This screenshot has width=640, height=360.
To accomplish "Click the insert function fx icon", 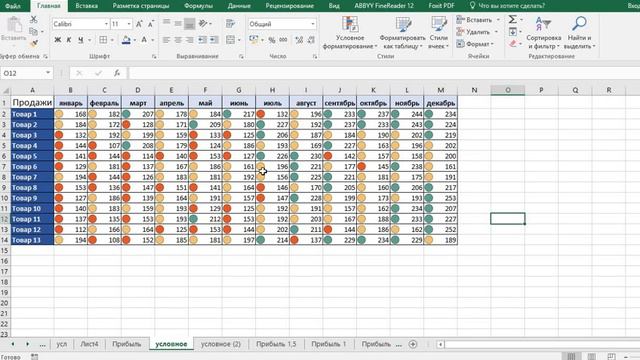I will tap(117, 73).
